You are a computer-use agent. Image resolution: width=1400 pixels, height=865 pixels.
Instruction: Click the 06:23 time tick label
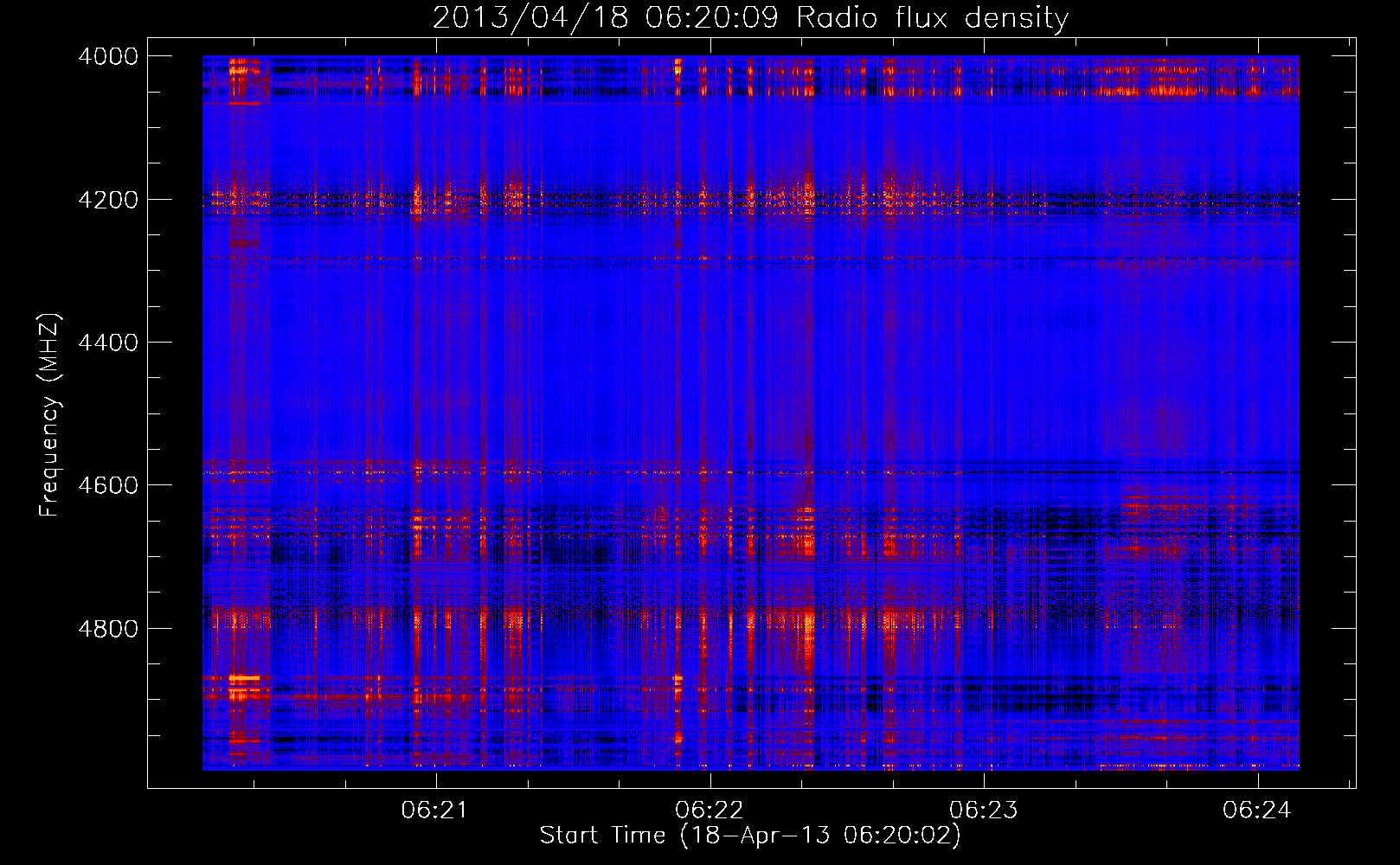click(983, 810)
